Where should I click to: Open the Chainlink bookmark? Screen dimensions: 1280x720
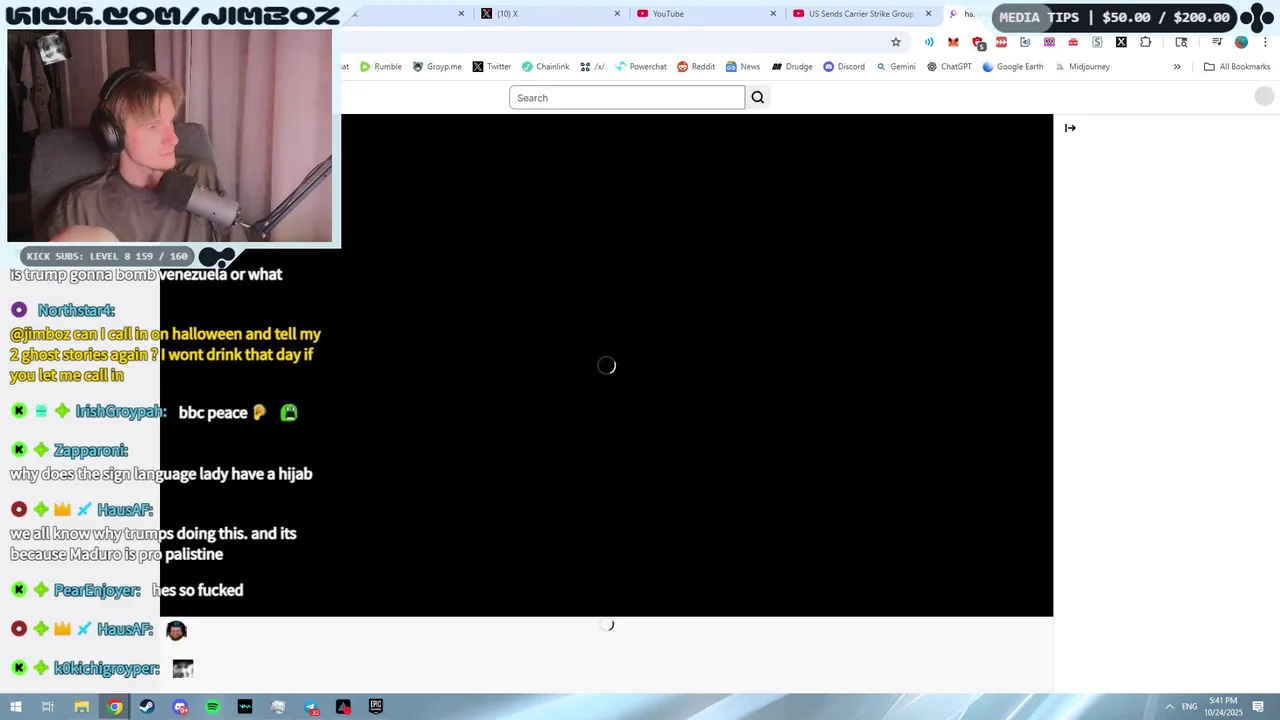545,67
